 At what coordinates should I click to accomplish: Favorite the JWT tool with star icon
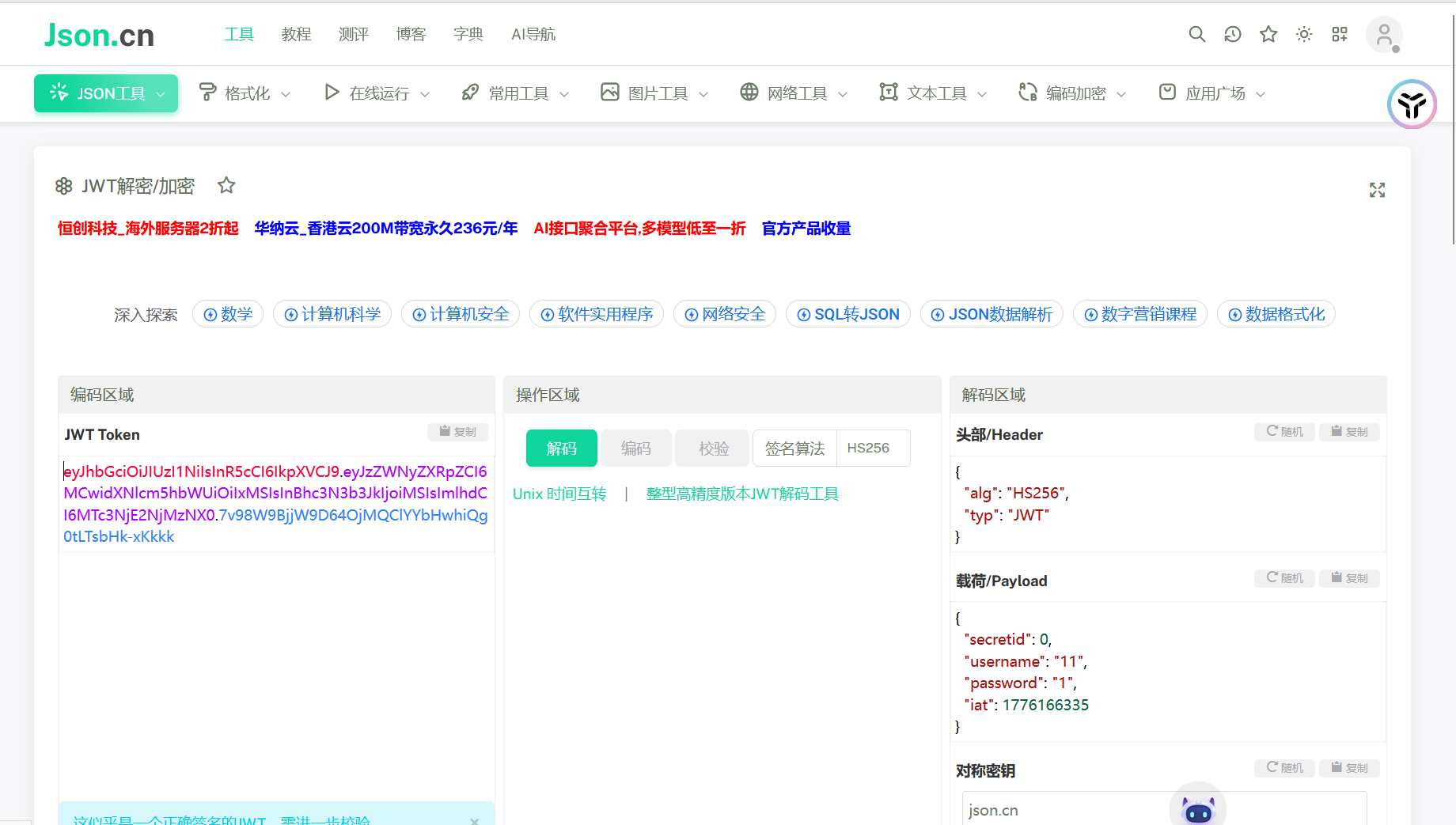(226, 185)
